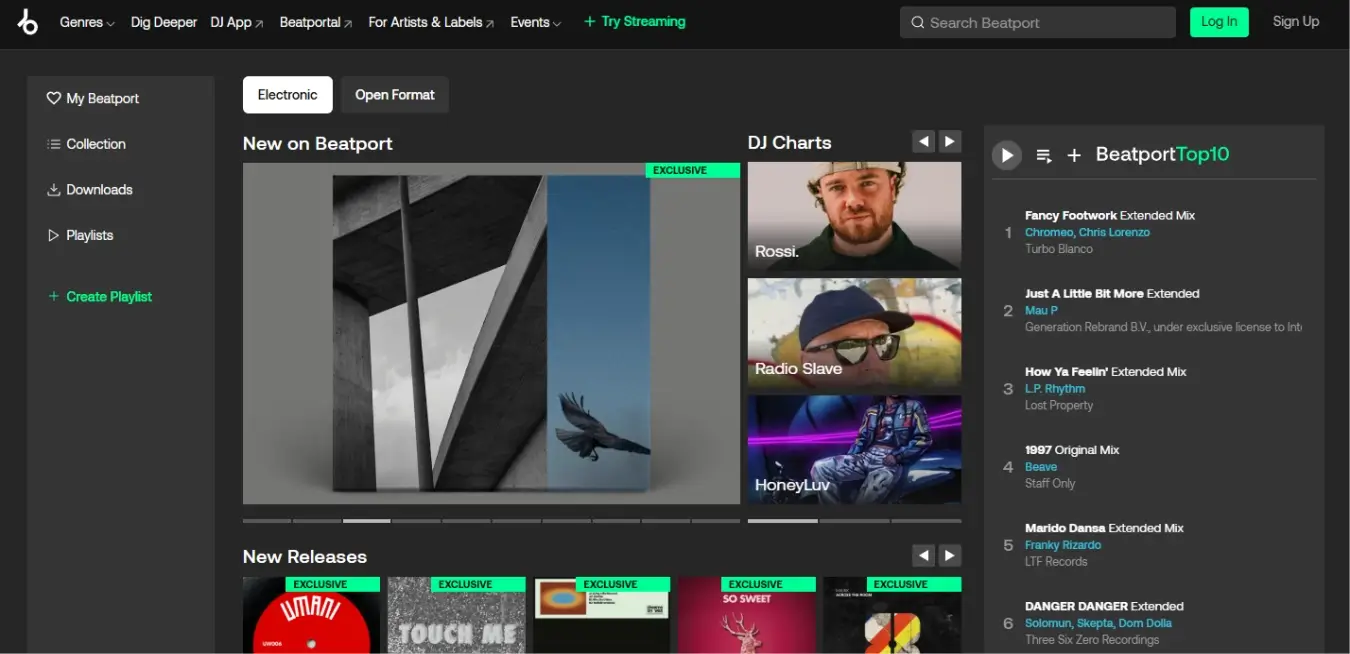Open label LTF Records
The height and width of the screenshot is (654, 1350).
pos(1056,561)
